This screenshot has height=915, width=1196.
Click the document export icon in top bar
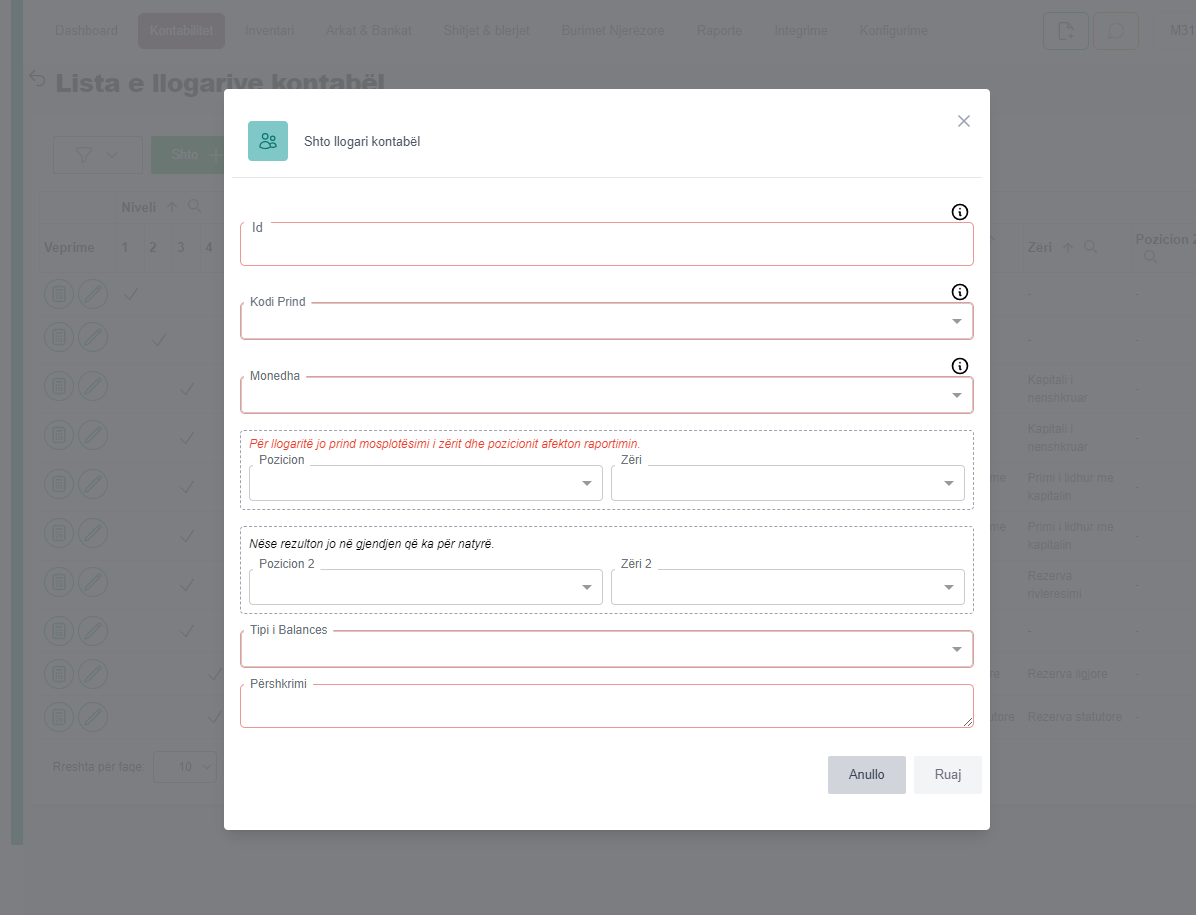point(1066,31)
